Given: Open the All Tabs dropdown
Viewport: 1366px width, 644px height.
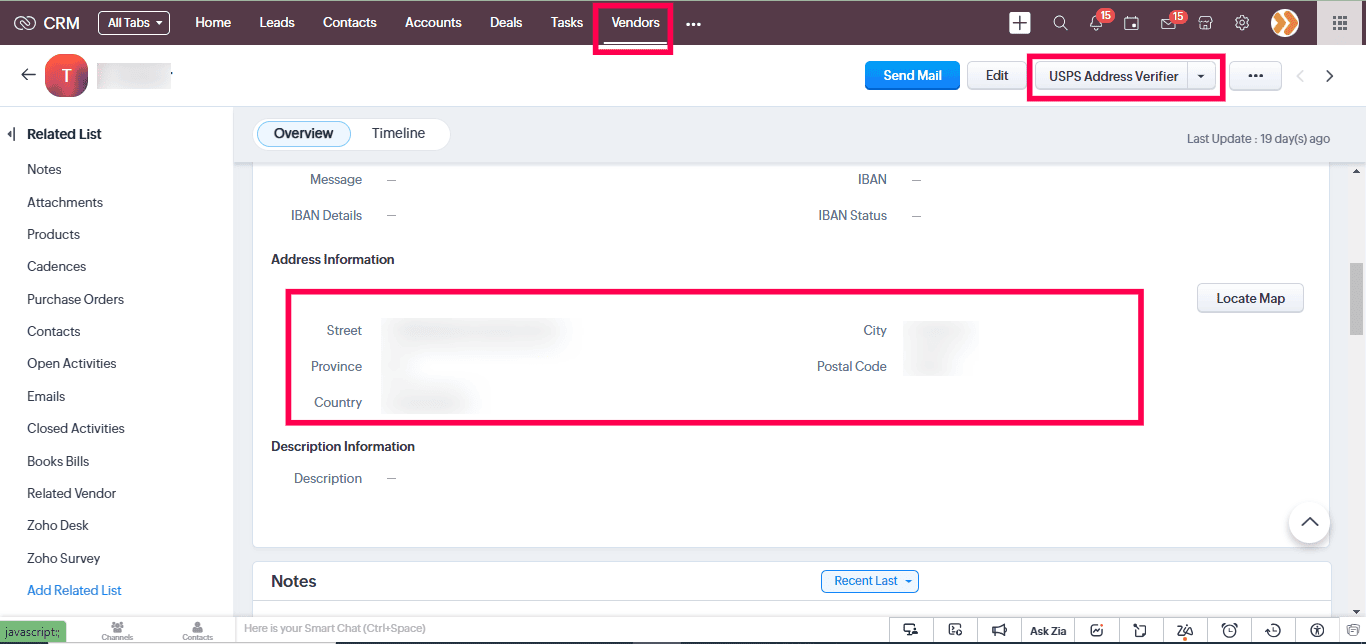Looking at the screenshot, I should coord(134,22).
